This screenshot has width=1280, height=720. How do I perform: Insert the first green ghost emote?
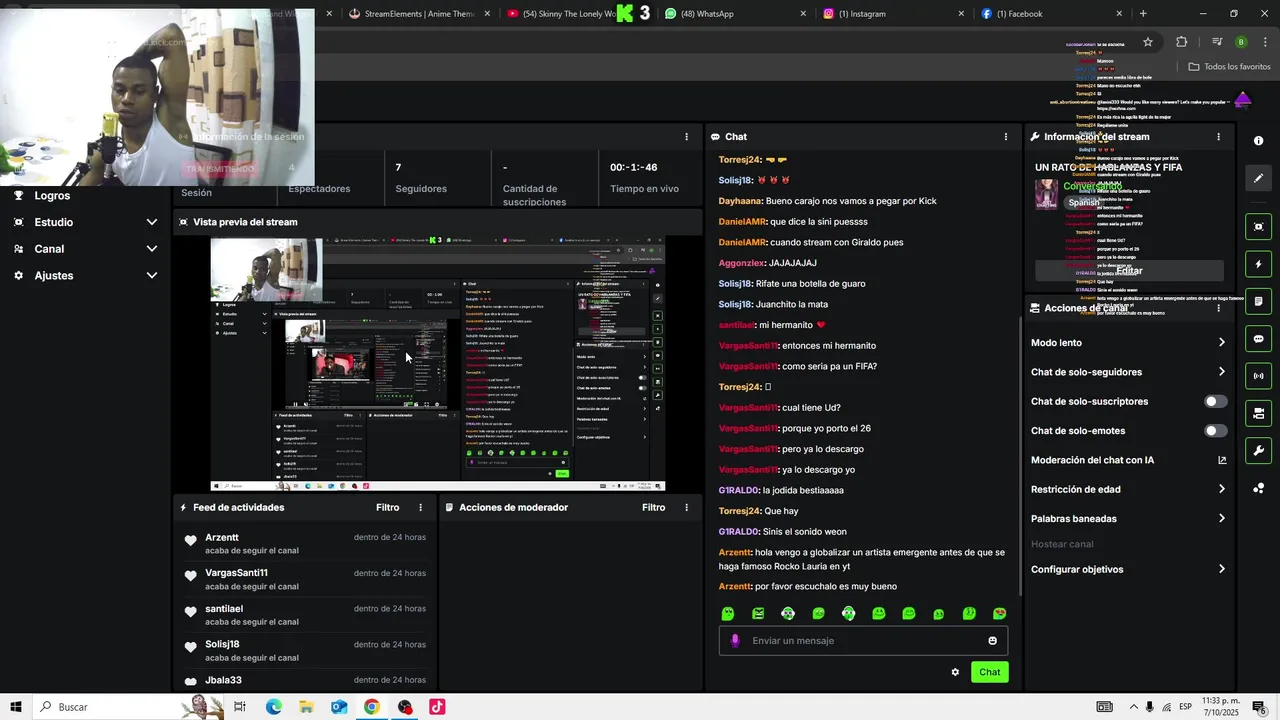point(728,614)
